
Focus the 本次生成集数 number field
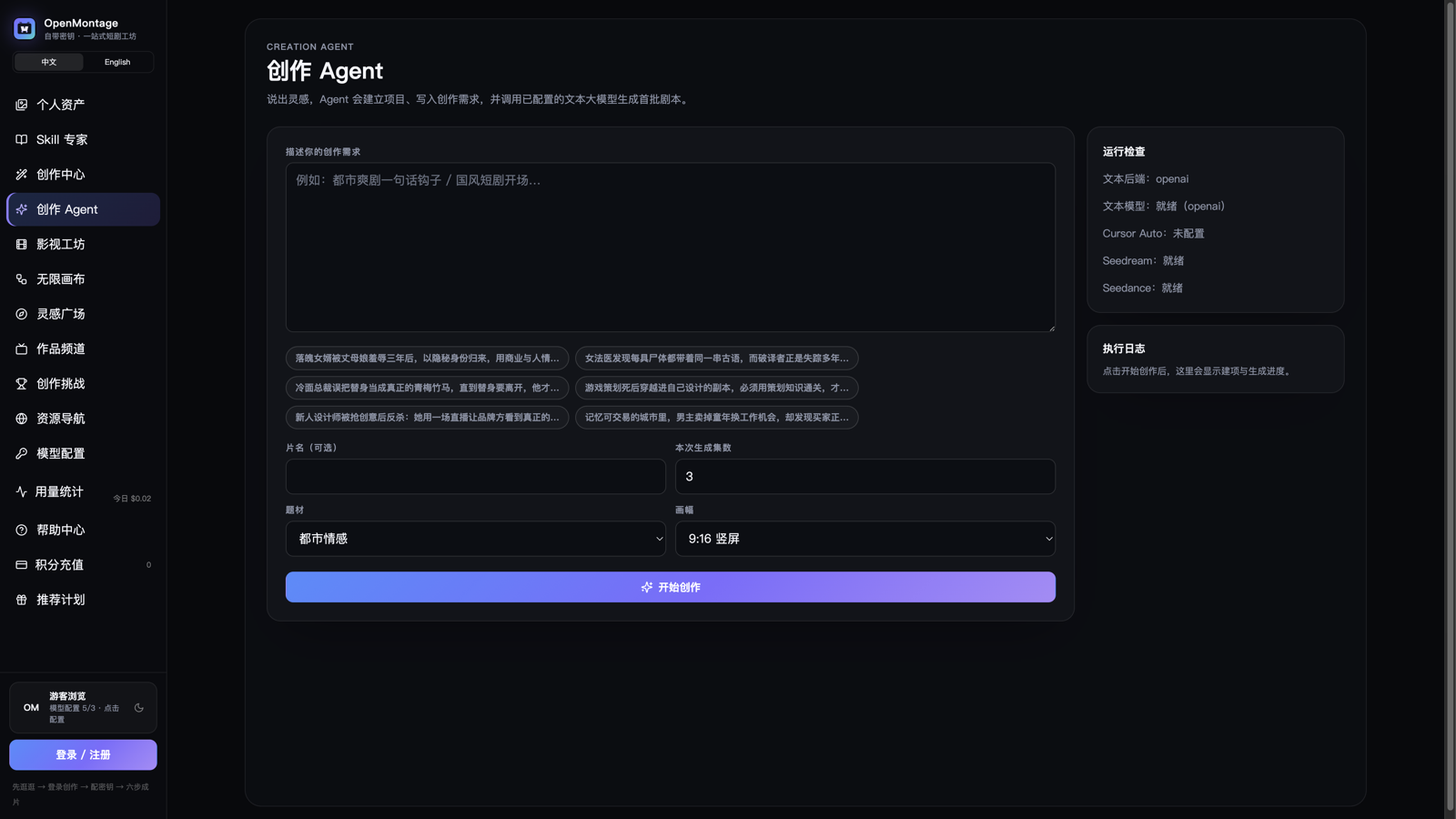click(865, 477)
